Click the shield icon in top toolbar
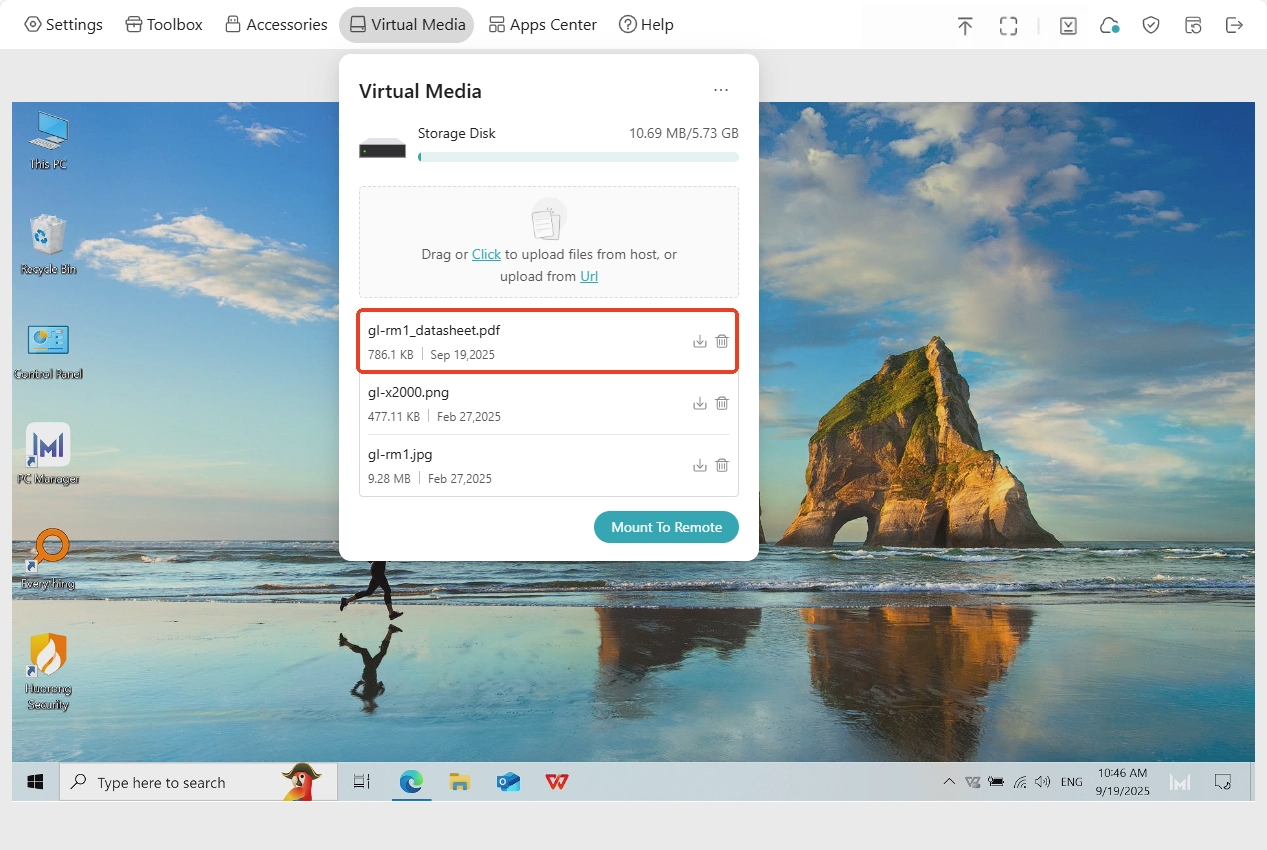The height and width of the screenshot is (850, 1267). (x=1151, y=26)
